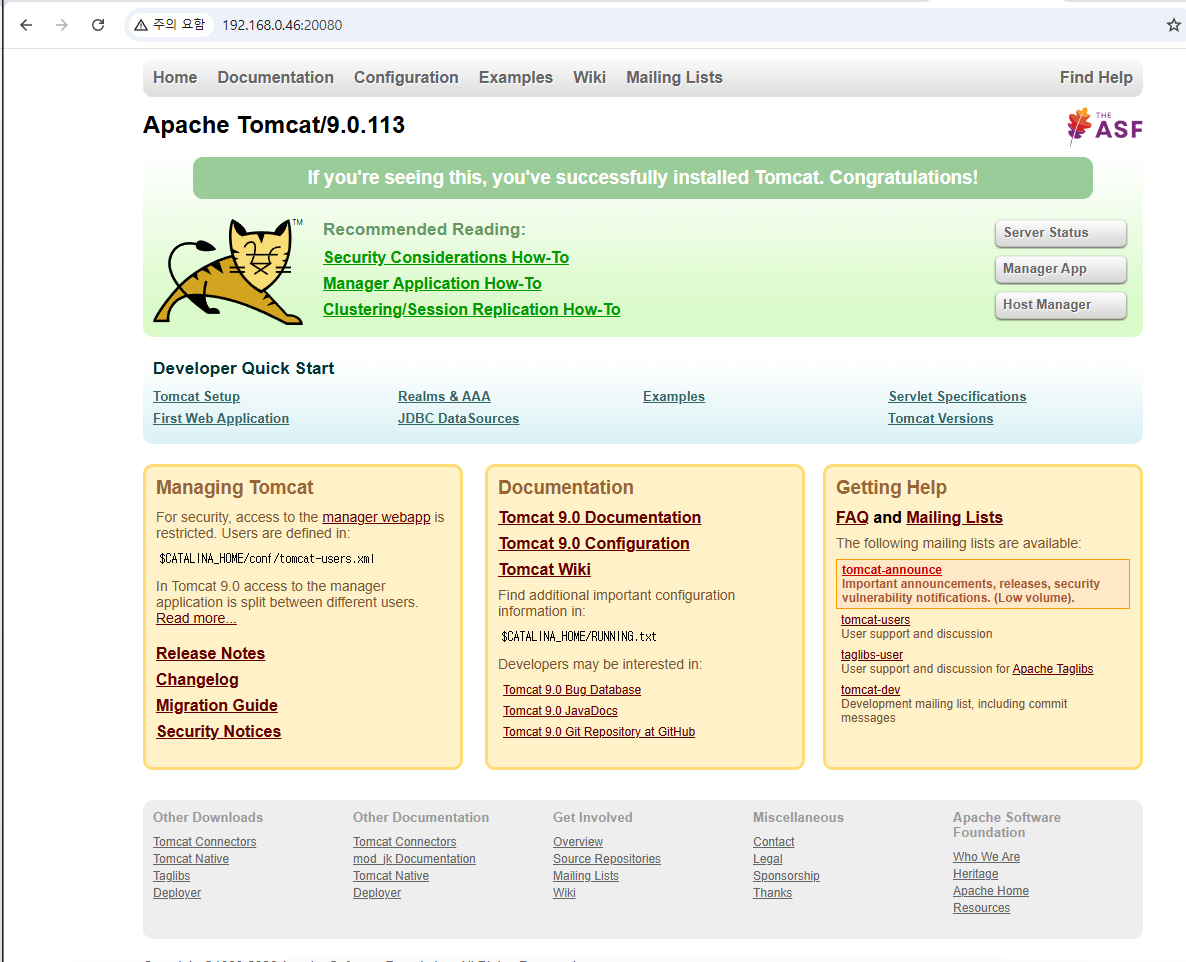
Task: Open the Release Notes link
Action: point(210,653)
